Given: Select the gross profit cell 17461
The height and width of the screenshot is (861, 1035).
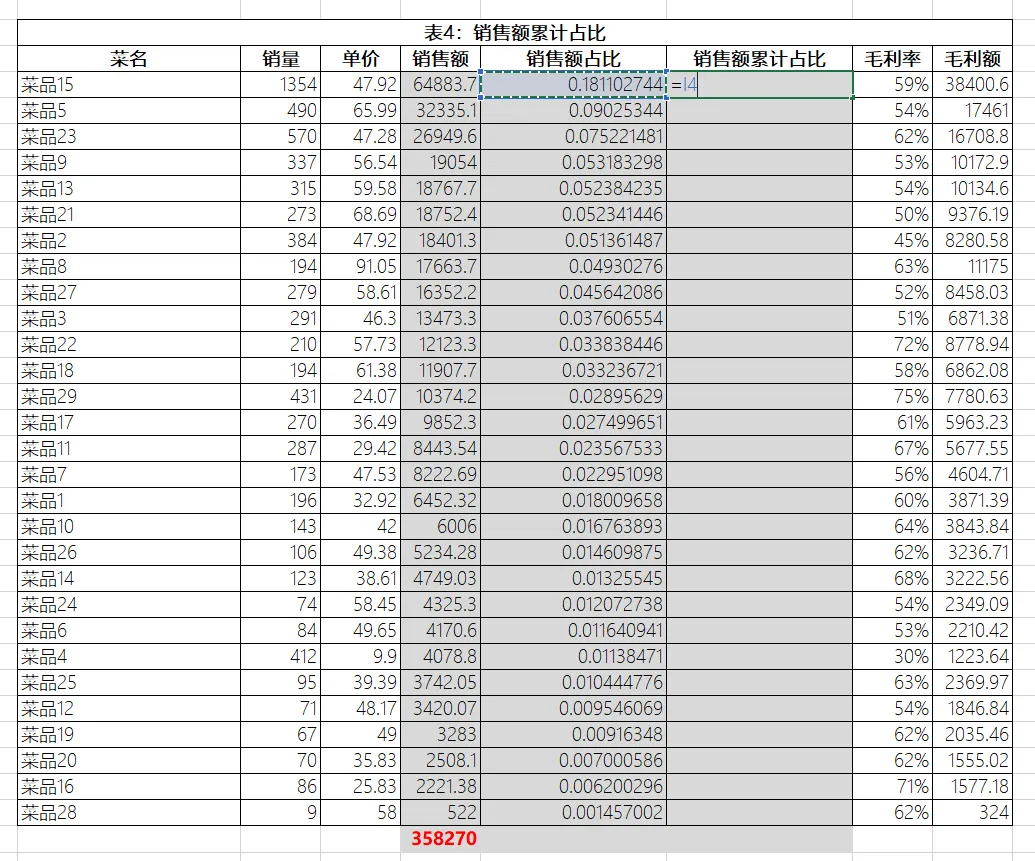Looking at the screenshot, I should coord(972,110).
